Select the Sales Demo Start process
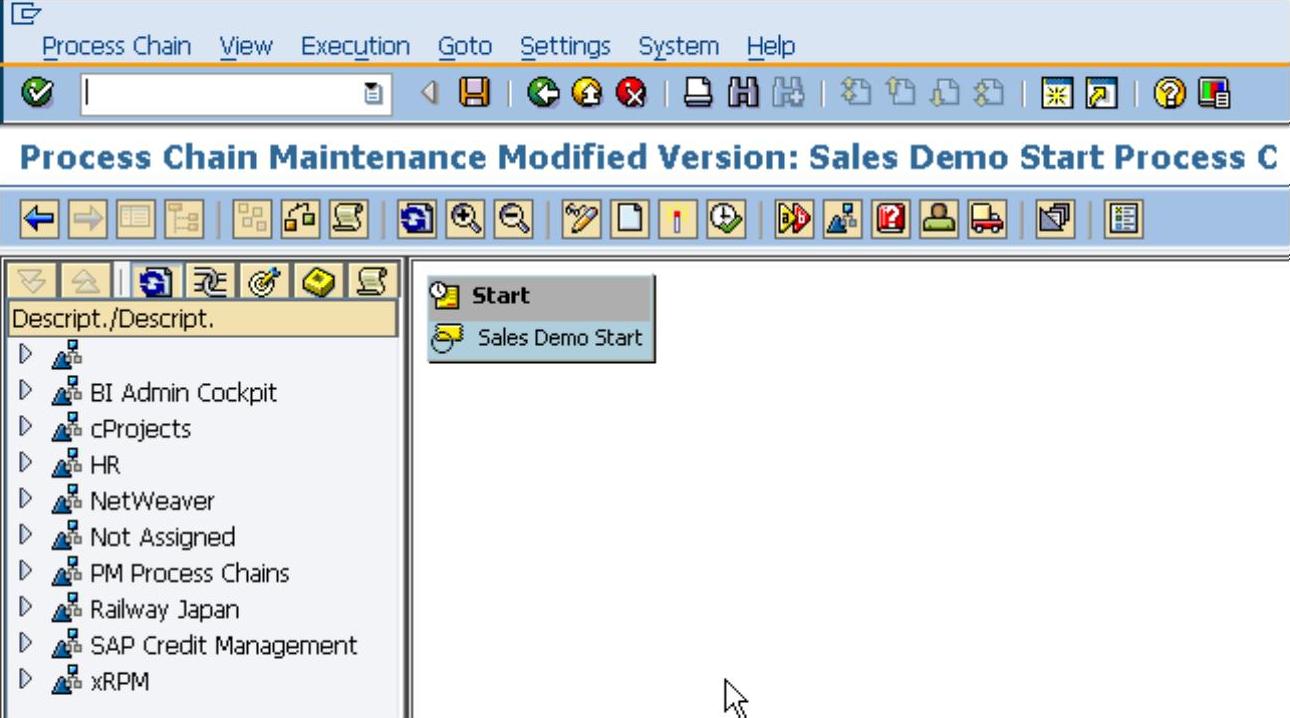Viewport: 1290px width, 718px height. 558,338
